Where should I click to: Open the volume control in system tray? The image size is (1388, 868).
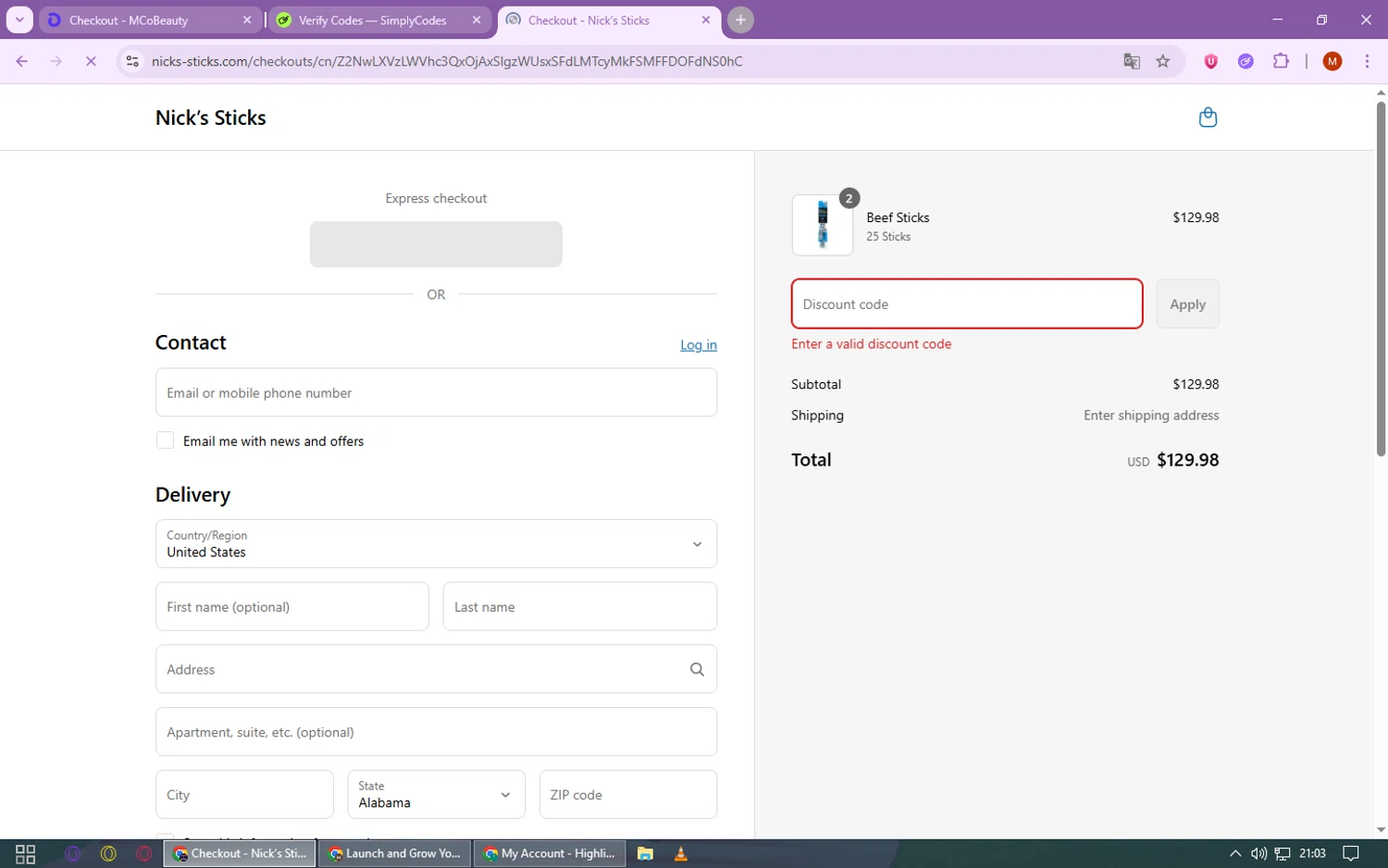pyautogui.click(x=1258, y=853)
